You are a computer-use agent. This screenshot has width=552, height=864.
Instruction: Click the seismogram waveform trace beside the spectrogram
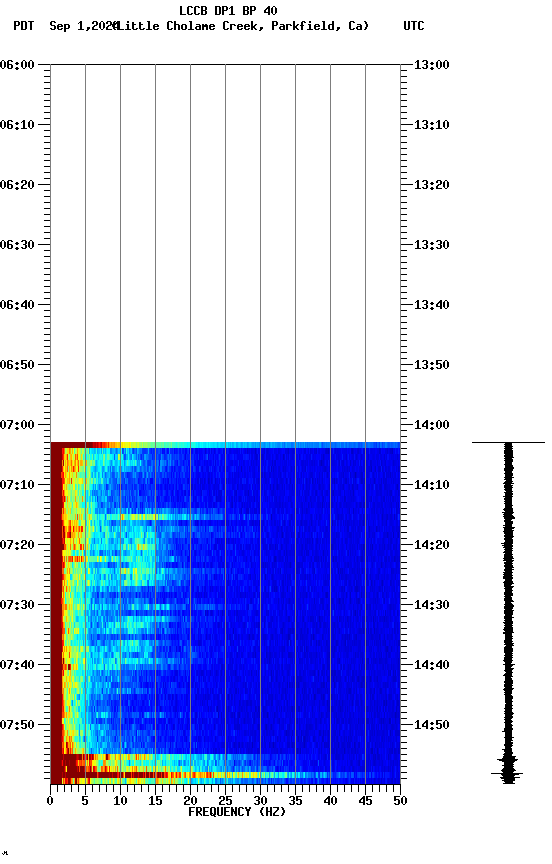[508, 612]
